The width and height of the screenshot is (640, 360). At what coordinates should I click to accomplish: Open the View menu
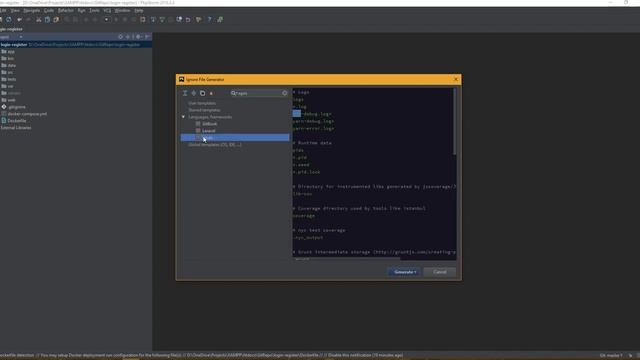tap(15, 10)
